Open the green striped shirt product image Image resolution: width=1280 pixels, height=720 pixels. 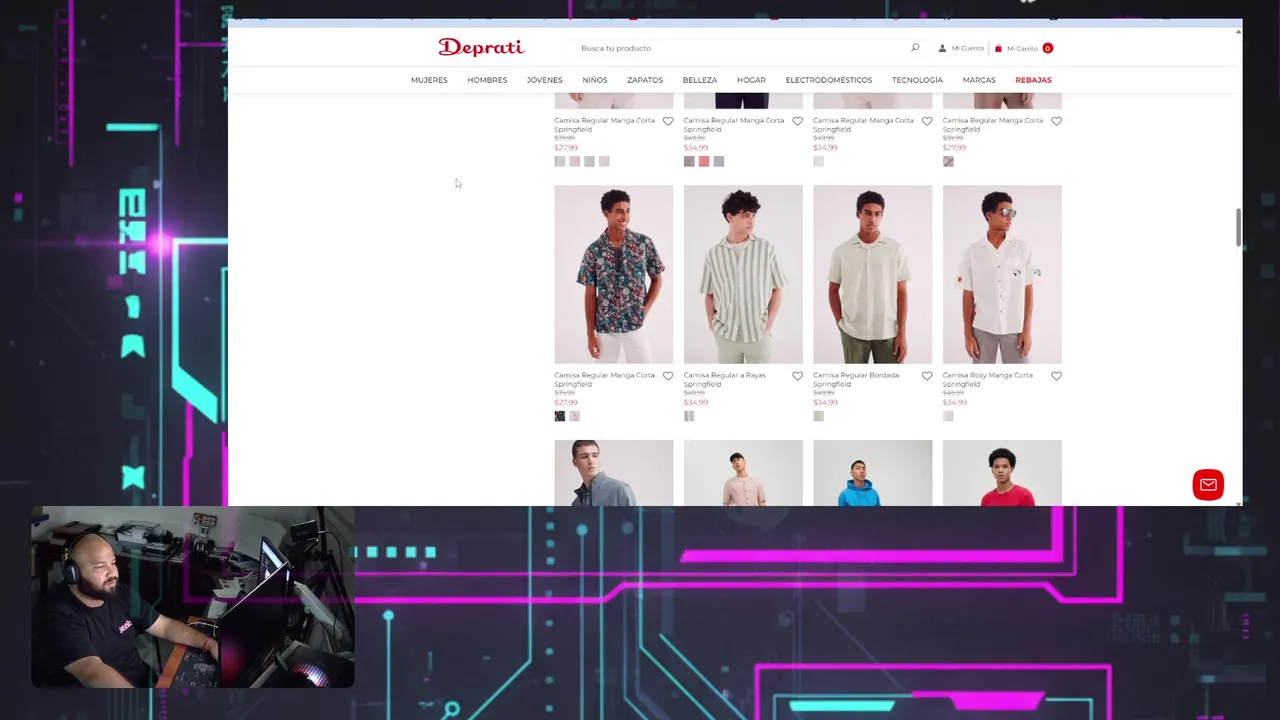pos(743,274)
